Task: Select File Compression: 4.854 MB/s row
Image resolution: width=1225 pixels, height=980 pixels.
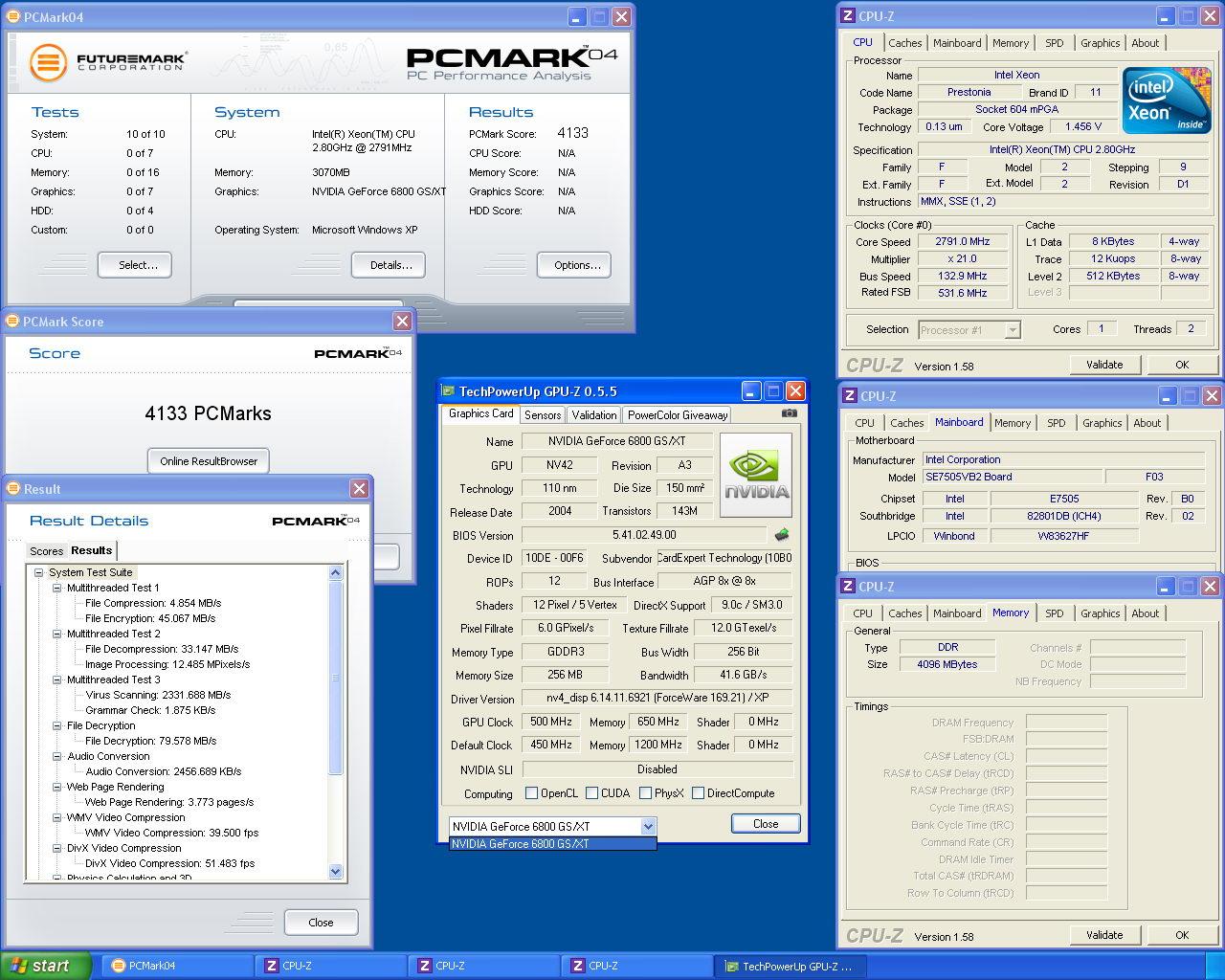Action: (x=153, y=603)
